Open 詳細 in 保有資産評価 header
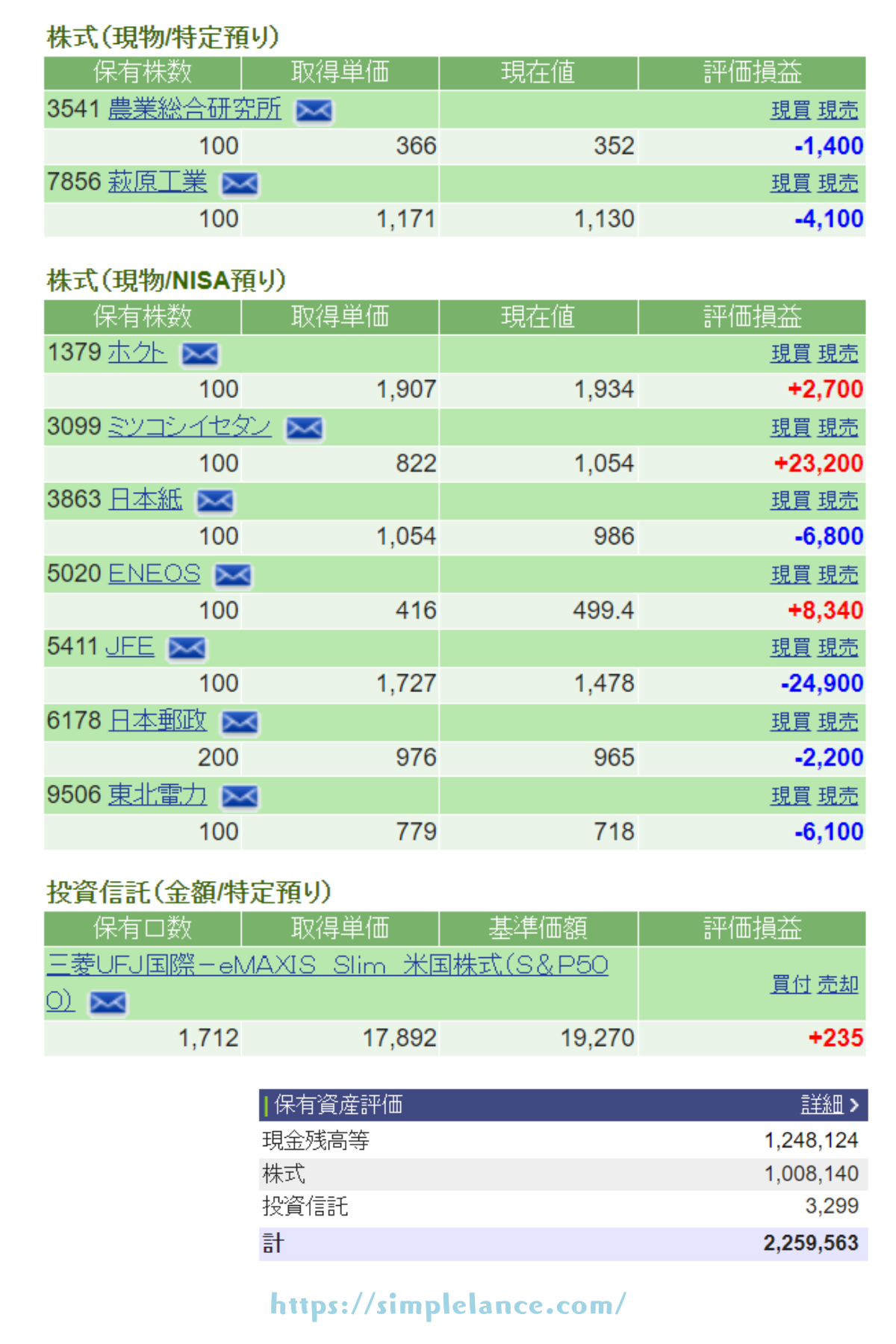This screenshot has width=896, height=1344. click(830, 1104)
